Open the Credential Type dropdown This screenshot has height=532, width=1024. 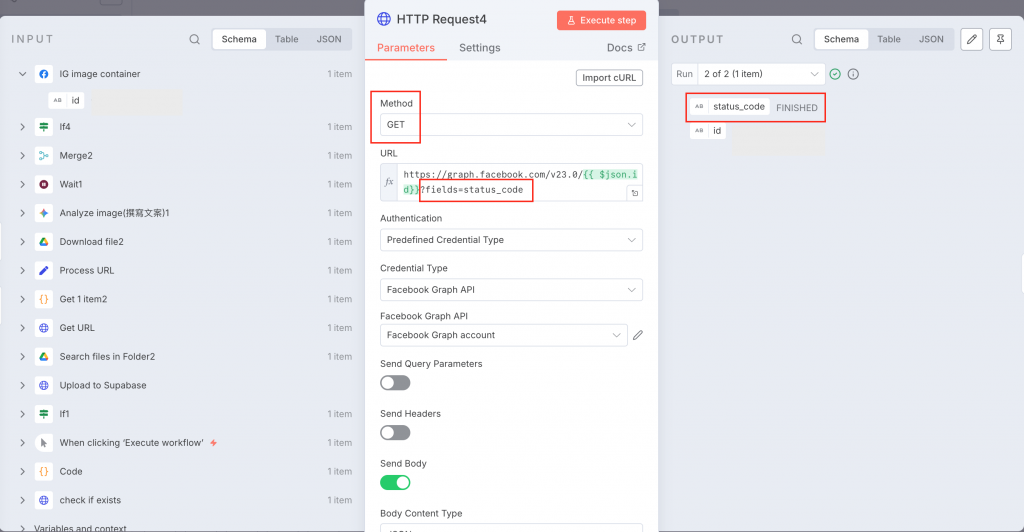(511, 290)
